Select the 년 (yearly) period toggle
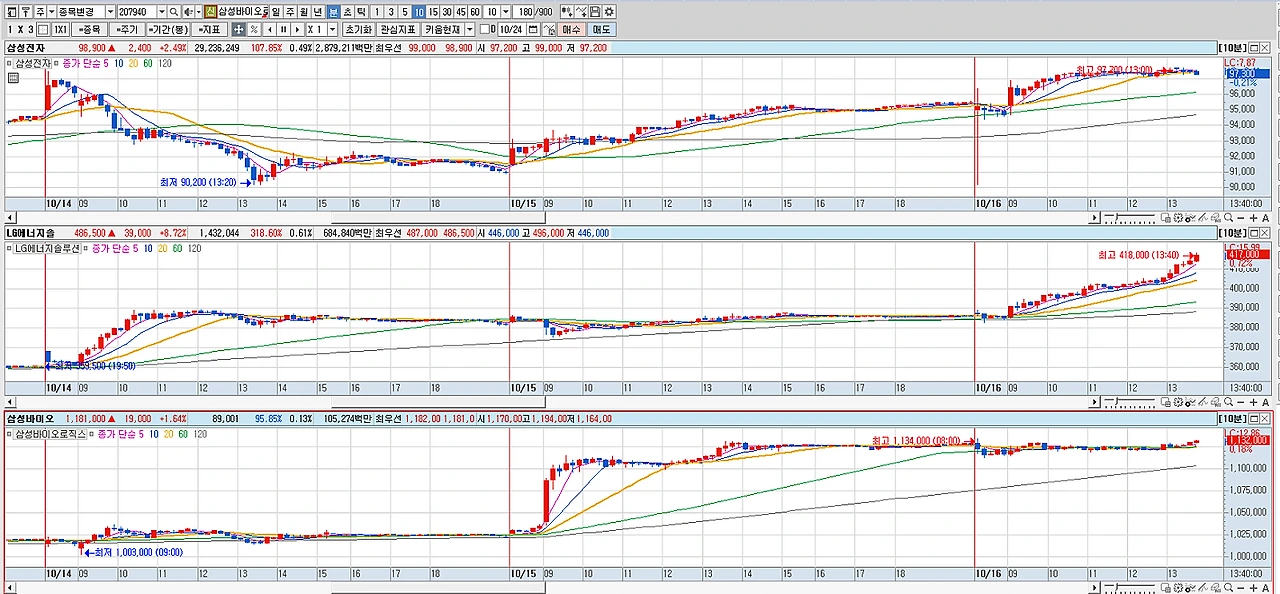Viewport: 1280px width, 594px height. [318, 11]
